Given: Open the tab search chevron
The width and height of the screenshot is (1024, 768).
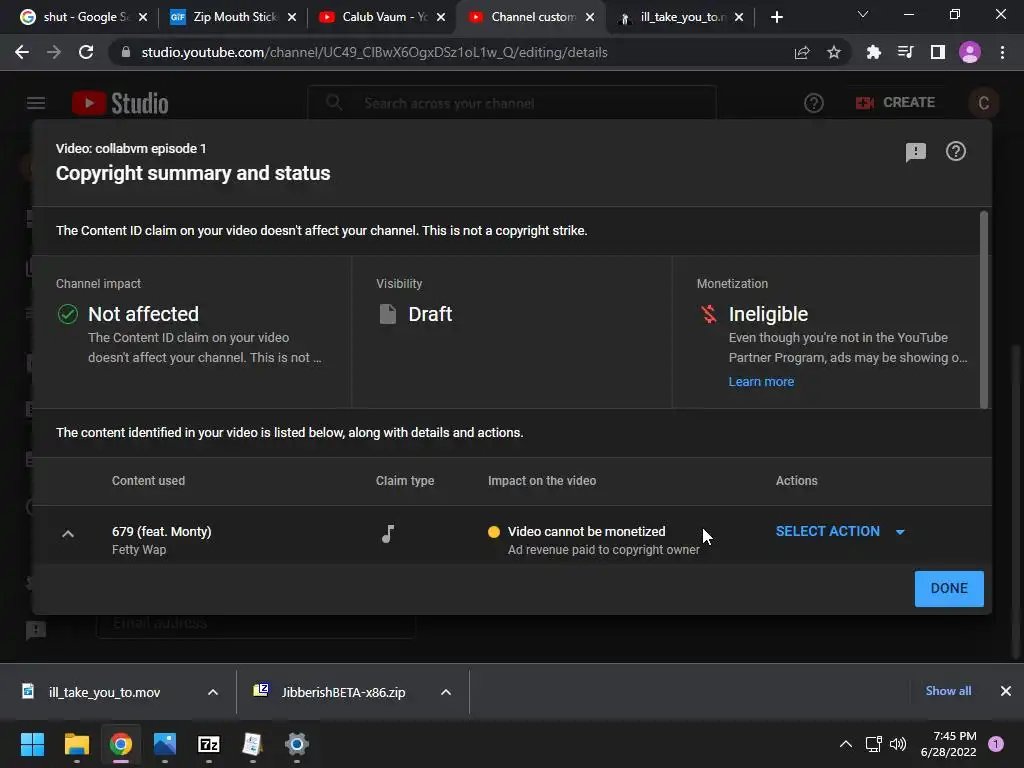Looking at the screenshot, I should pos(863,14).
